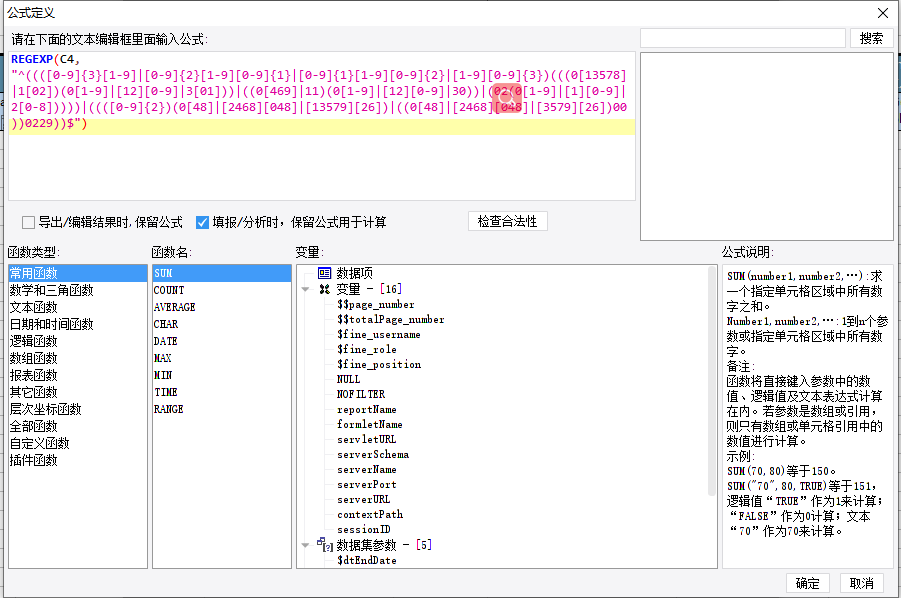Select the NULL variable
901x598 pixels.
click(348, 379)
